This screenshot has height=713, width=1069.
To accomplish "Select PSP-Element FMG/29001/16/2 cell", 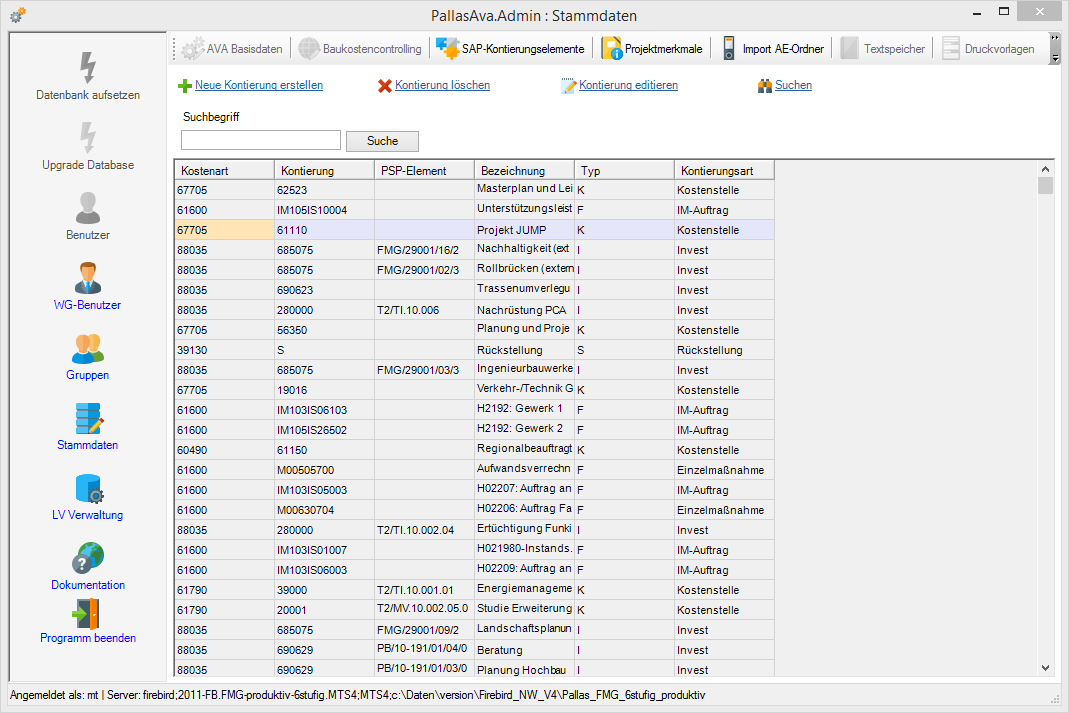I will [424, 250].
